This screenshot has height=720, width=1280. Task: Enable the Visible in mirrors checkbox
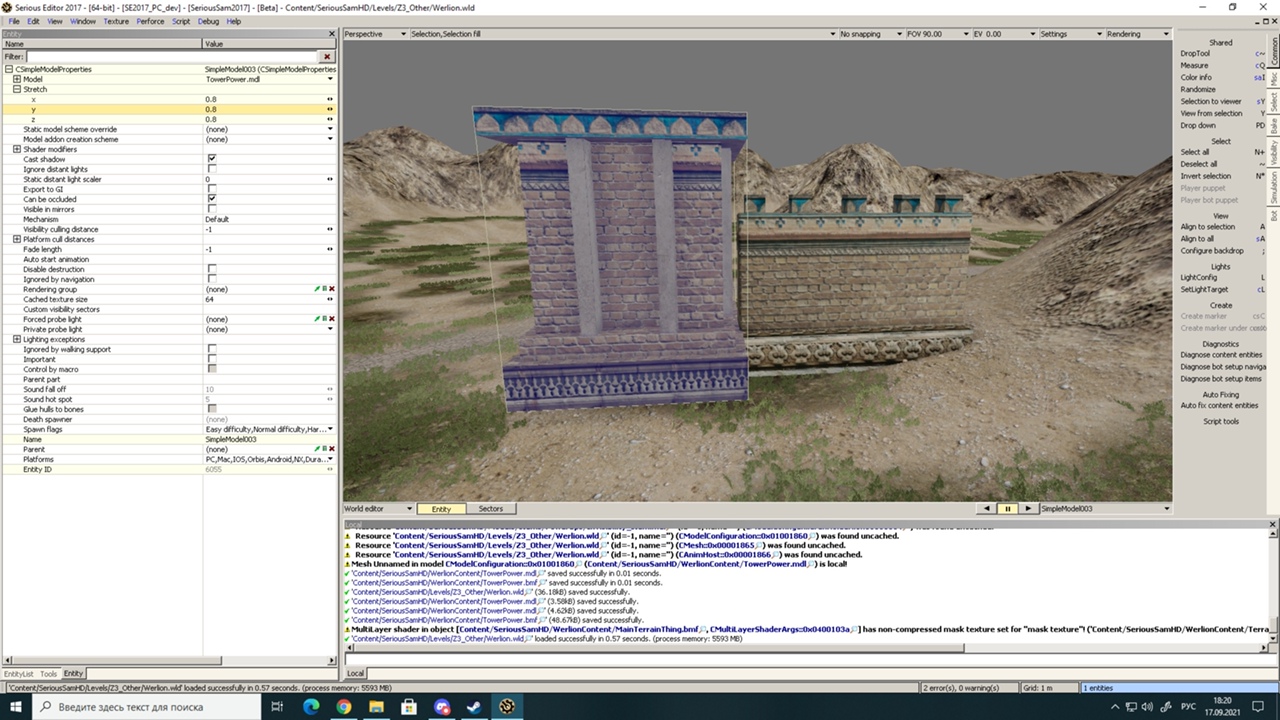[212, 209]
